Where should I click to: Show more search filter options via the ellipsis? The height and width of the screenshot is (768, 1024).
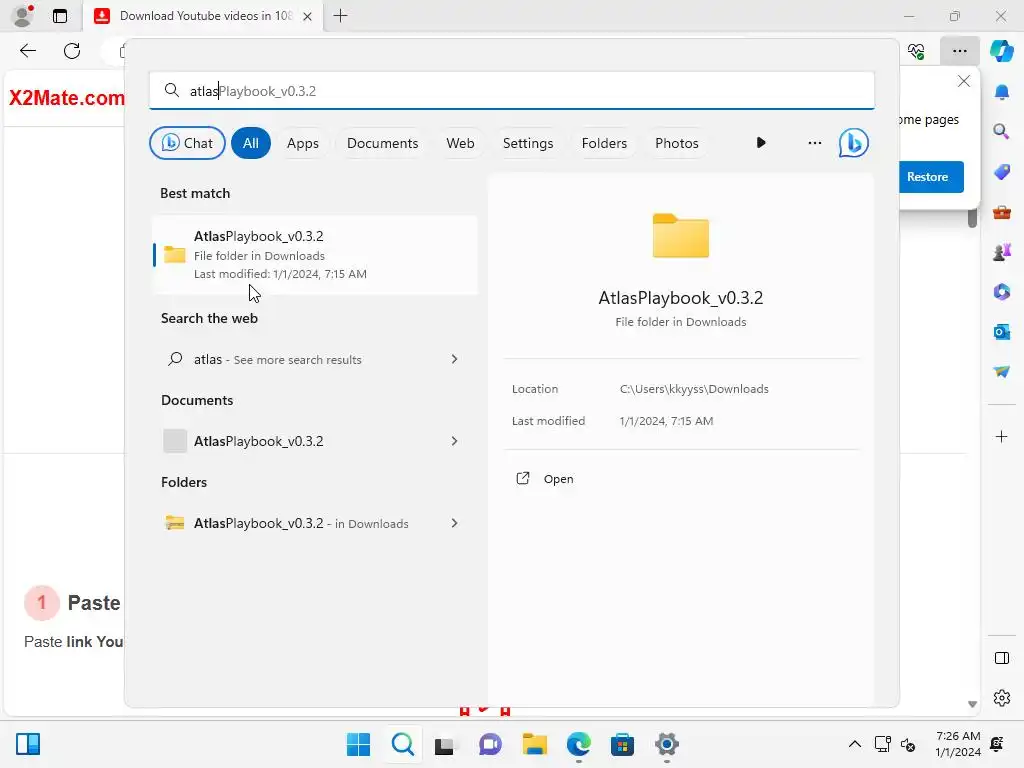(814, 143)
